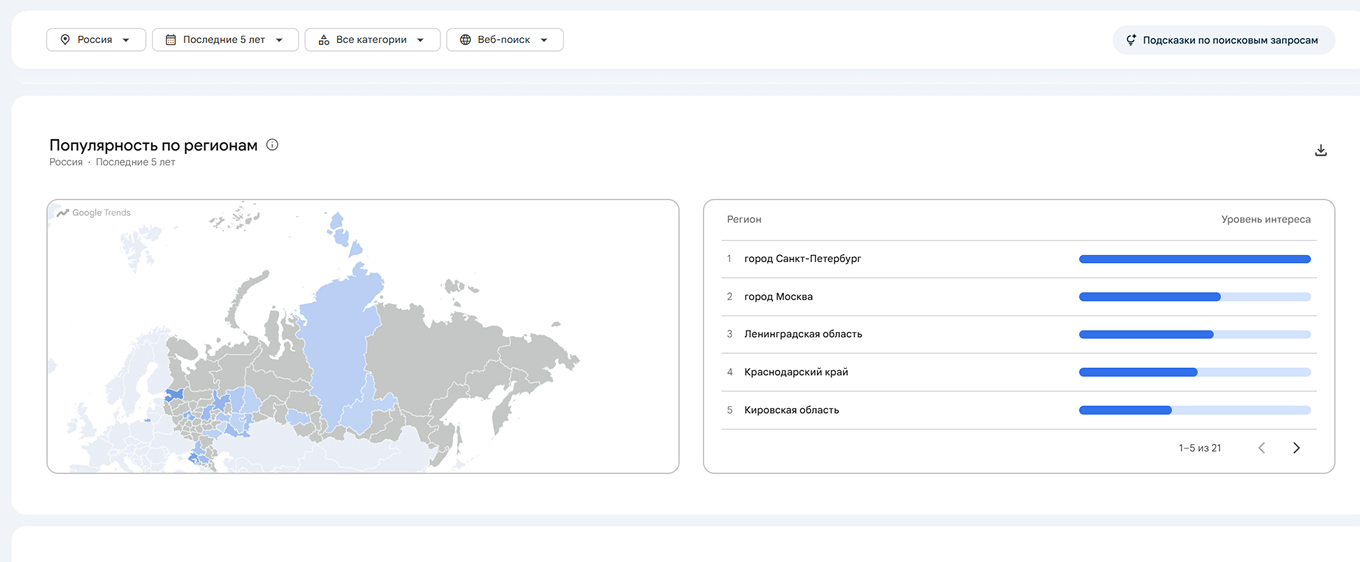This screenshot has height=562, width=1360.
Task: Click the interest bar for Краснодарский край
Action: (x=1195, y=372)
